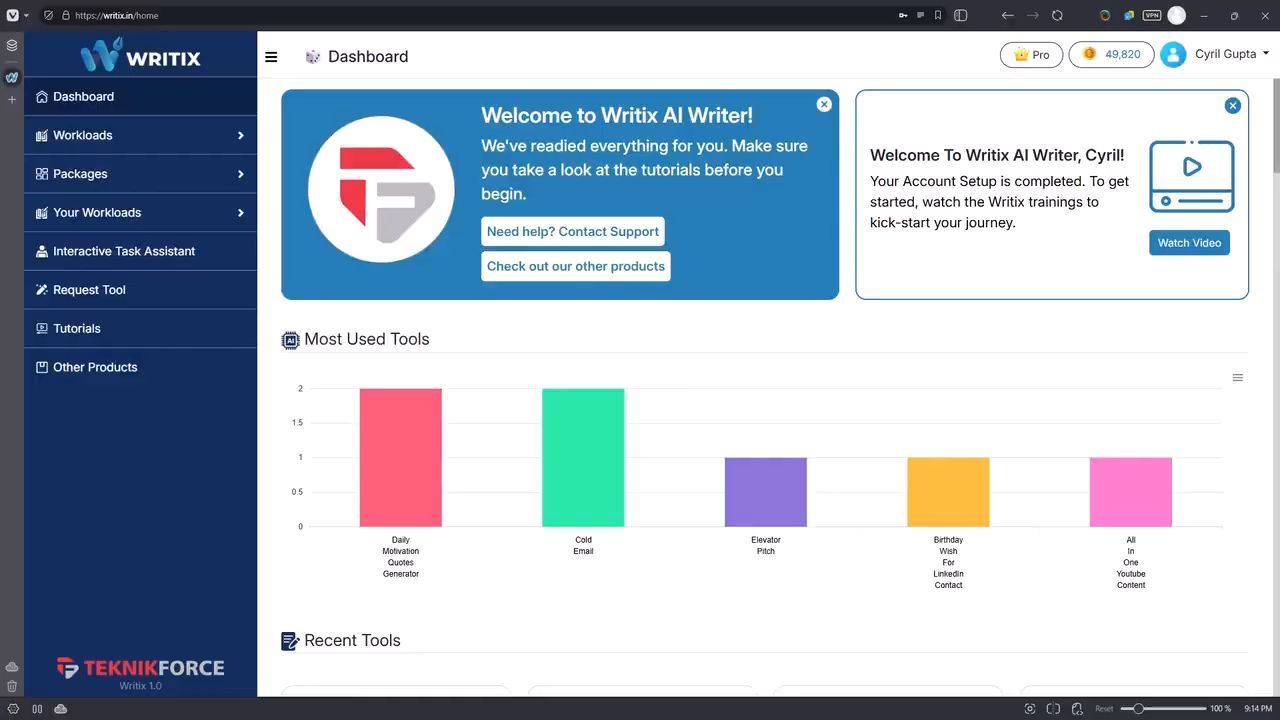Image resolution: width=1280 pixels, height=720 pixels.
Task: Click the pink All In One Youtube Content bar
Action: [x=1131, y=492]
